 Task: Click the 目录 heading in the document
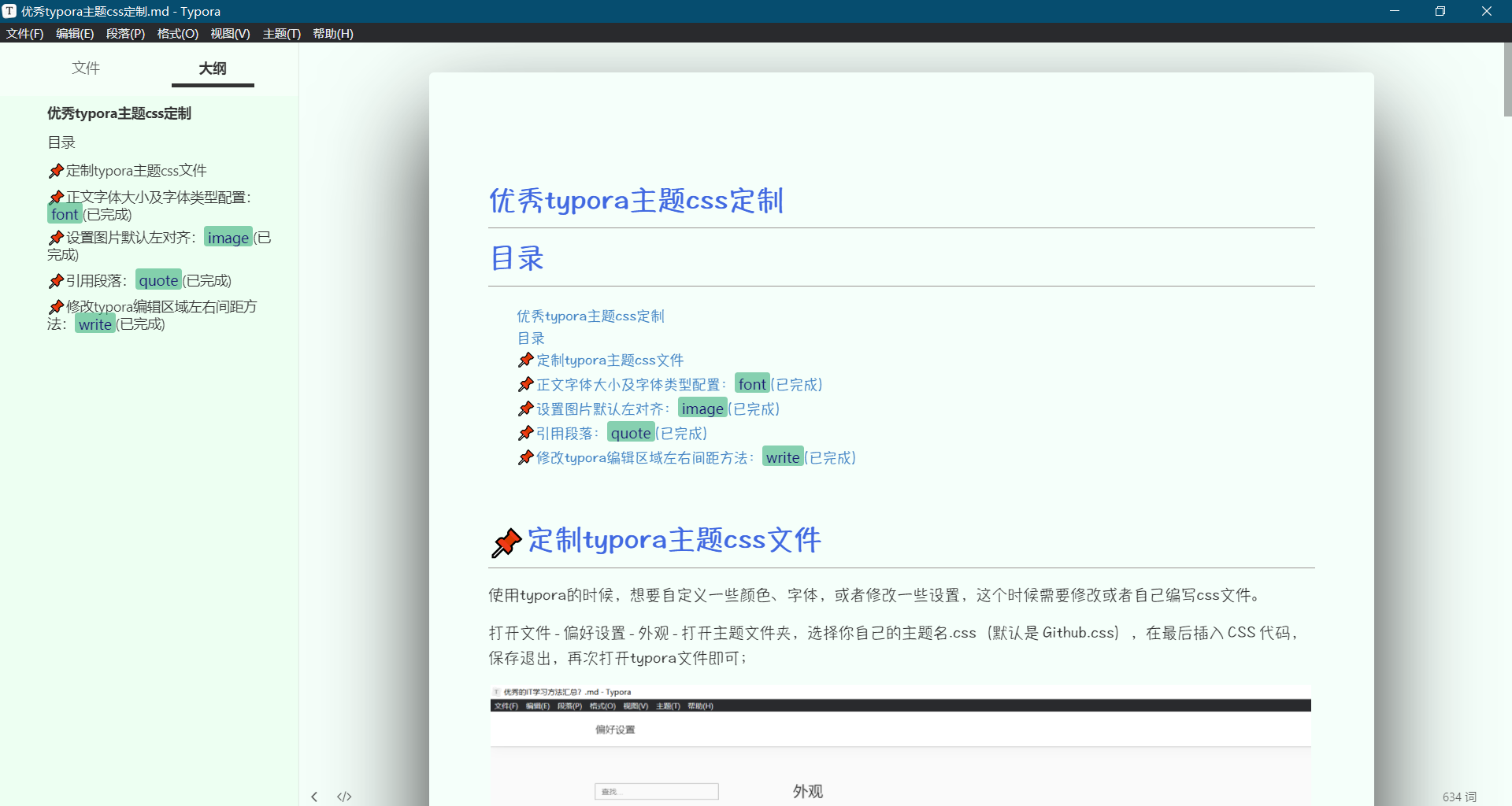click(x=517, y=258)
